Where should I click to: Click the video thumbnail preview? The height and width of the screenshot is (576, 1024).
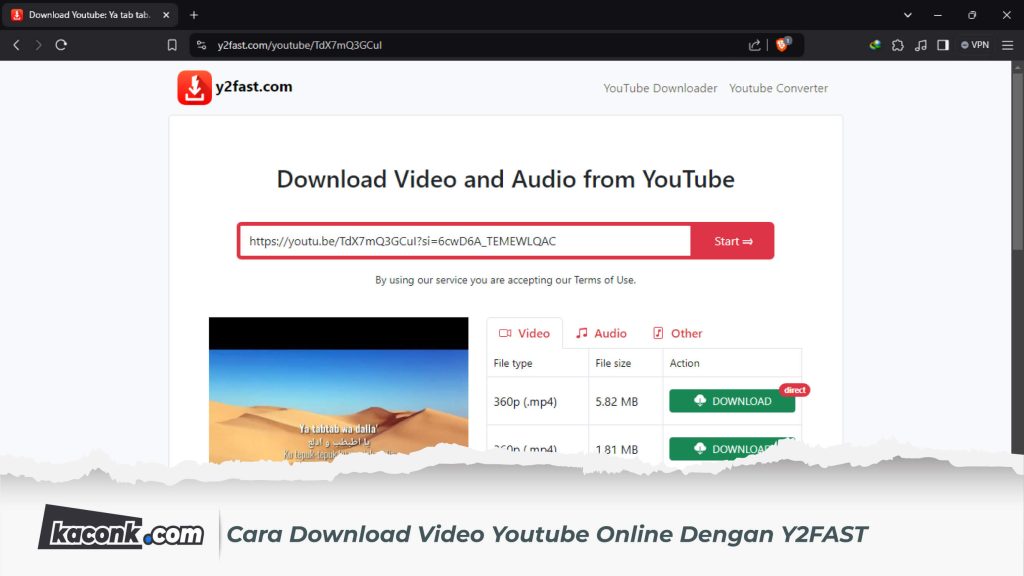coord(338,390)
